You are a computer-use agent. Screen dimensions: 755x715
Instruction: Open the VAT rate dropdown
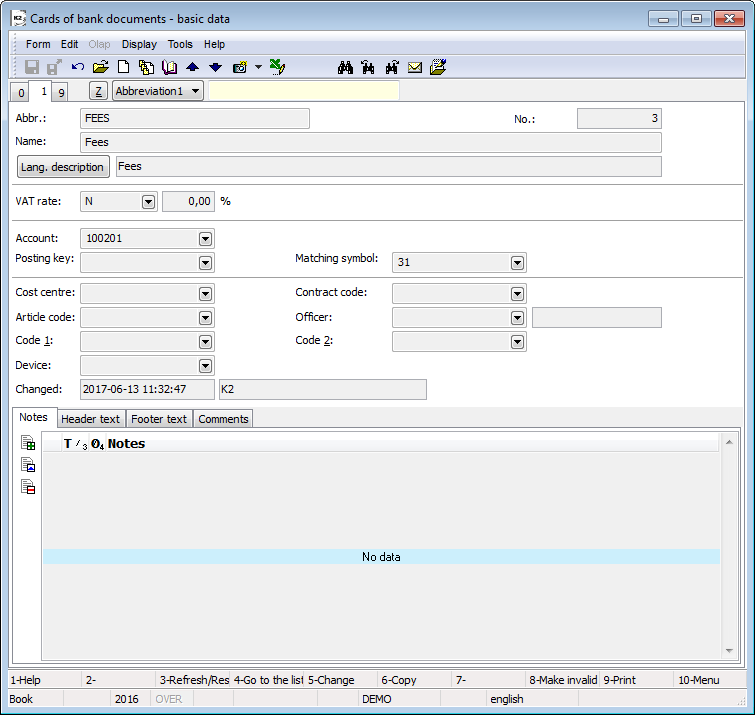[148, 201]
